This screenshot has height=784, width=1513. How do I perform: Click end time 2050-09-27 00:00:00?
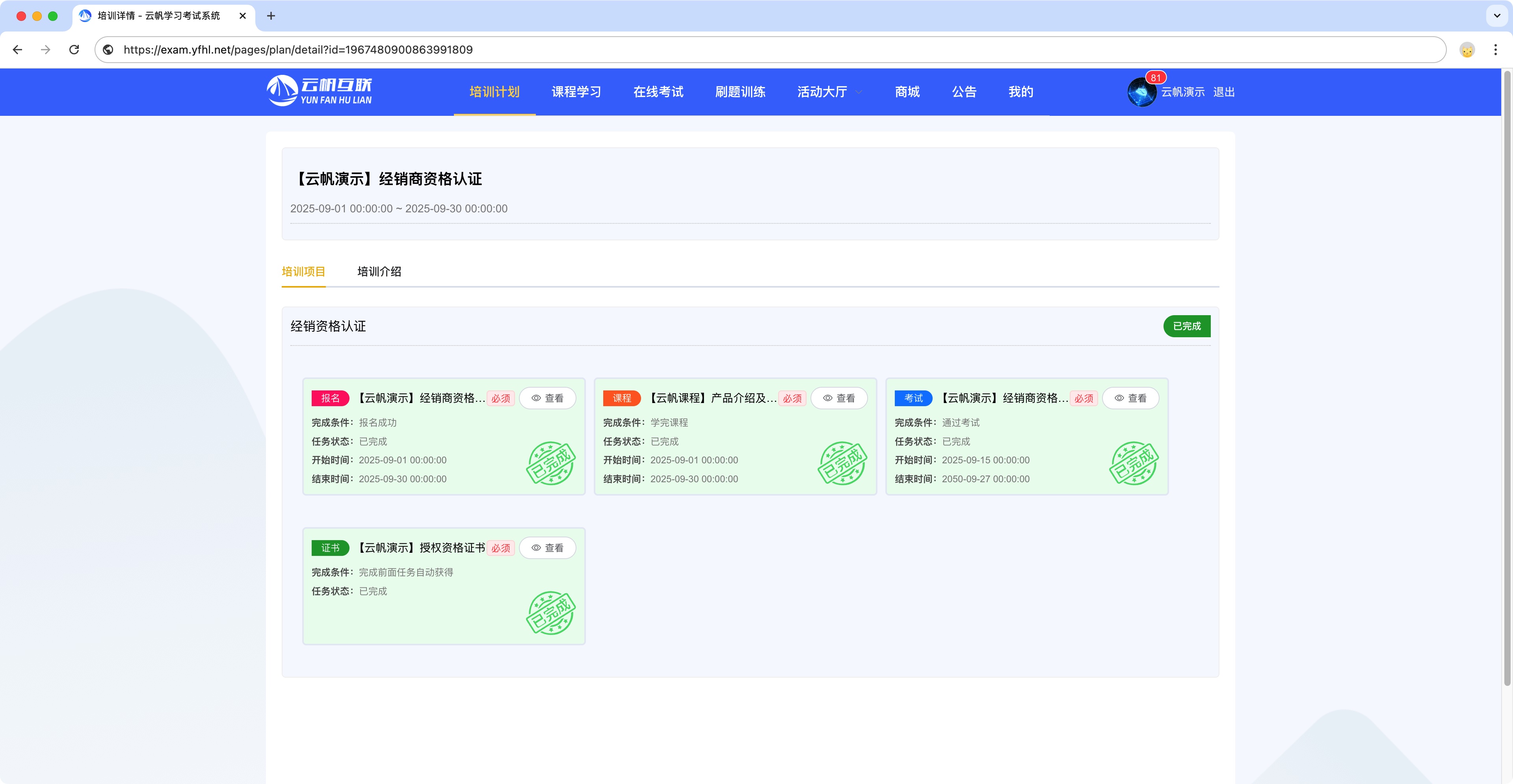[x=985, y=479]
